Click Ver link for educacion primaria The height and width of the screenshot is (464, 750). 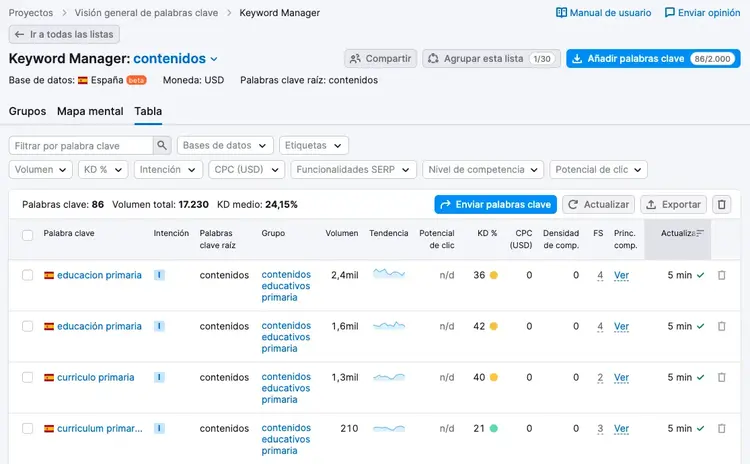coord(621,276)
